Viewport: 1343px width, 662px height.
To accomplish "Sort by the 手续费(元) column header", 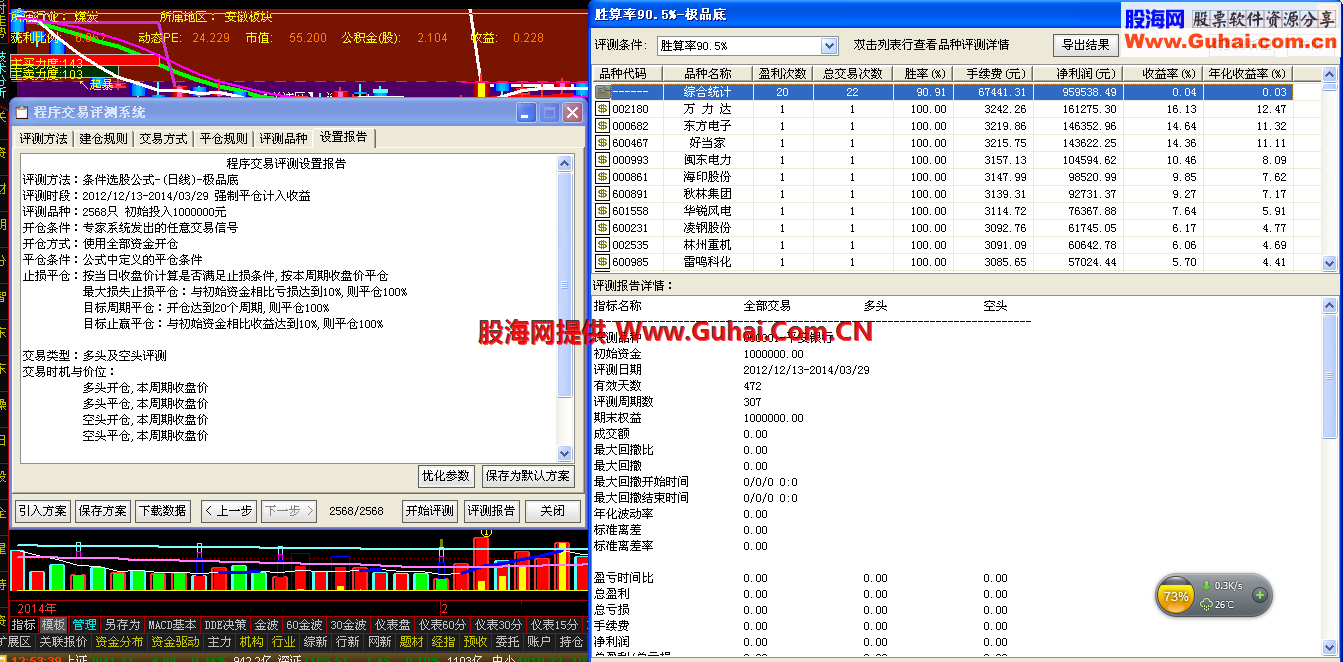I will 995,74.
